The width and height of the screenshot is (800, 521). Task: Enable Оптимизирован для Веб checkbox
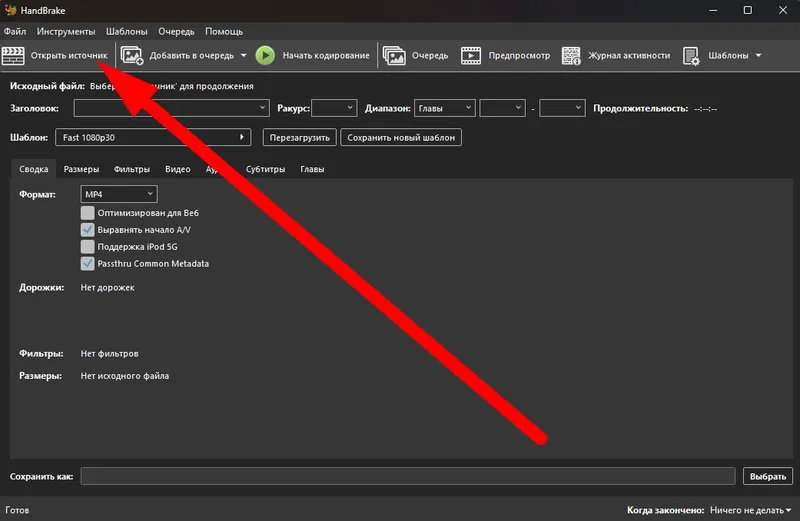tap(87, 213)
